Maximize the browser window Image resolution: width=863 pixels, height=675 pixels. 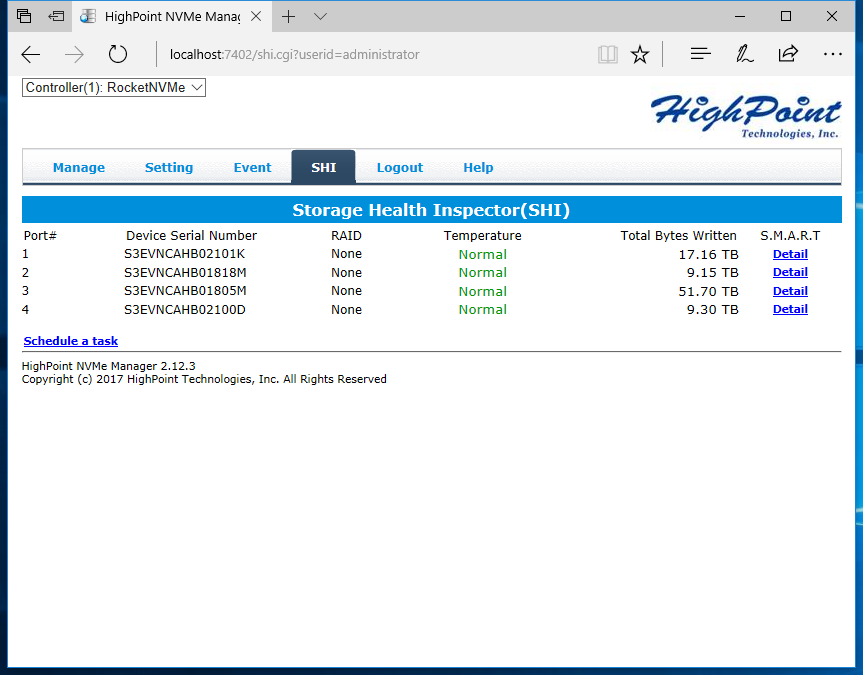[x=786, y=17]
